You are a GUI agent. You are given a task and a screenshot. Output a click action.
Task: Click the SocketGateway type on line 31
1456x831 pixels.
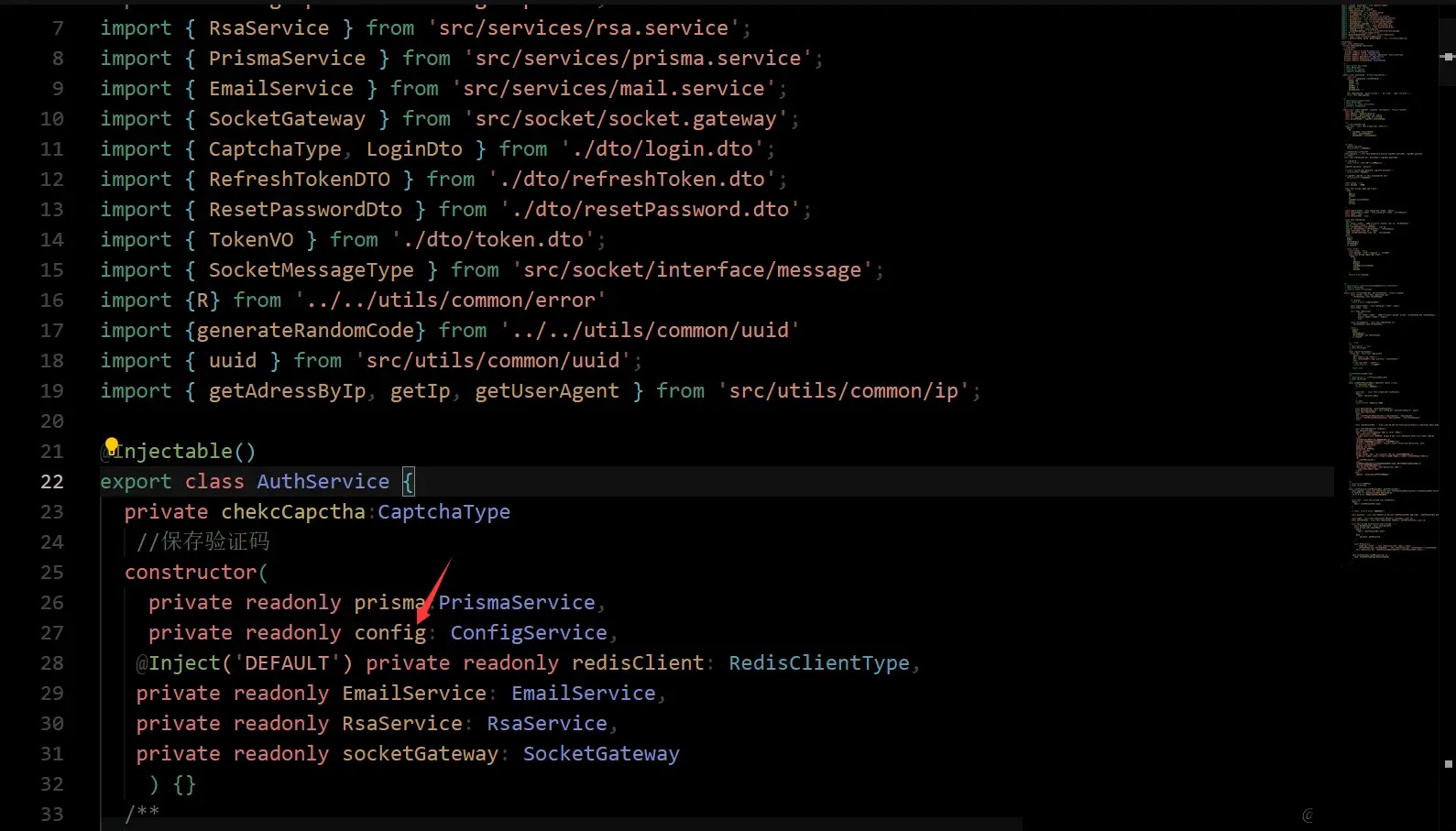click(600, 754)
